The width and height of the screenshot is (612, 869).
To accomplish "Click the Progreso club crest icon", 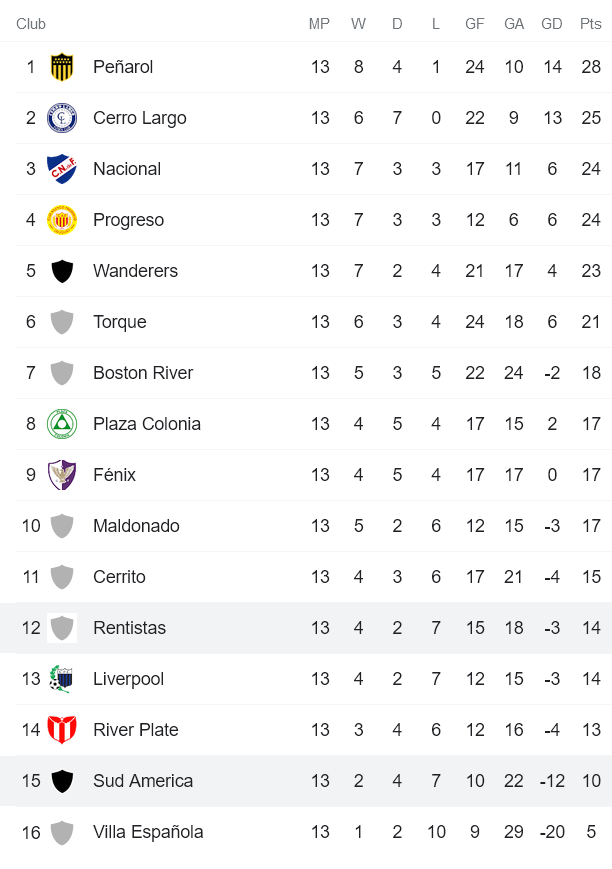I will 62,220.
